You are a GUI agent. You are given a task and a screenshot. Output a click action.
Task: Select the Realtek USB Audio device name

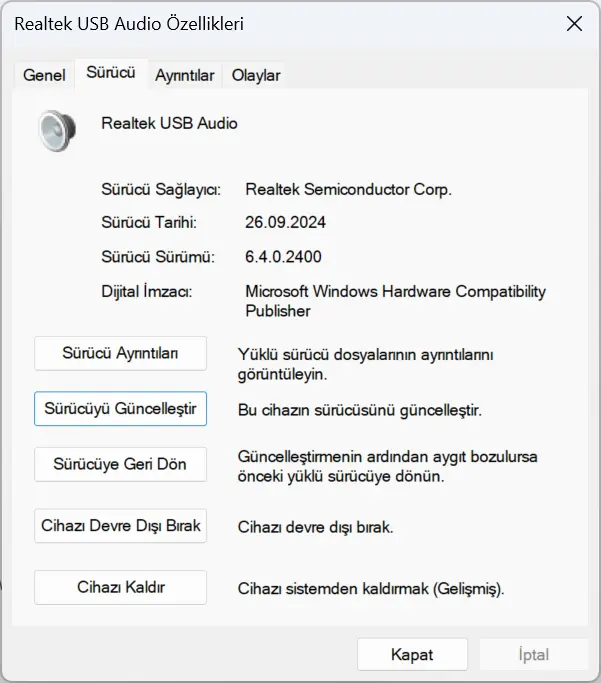169,123
